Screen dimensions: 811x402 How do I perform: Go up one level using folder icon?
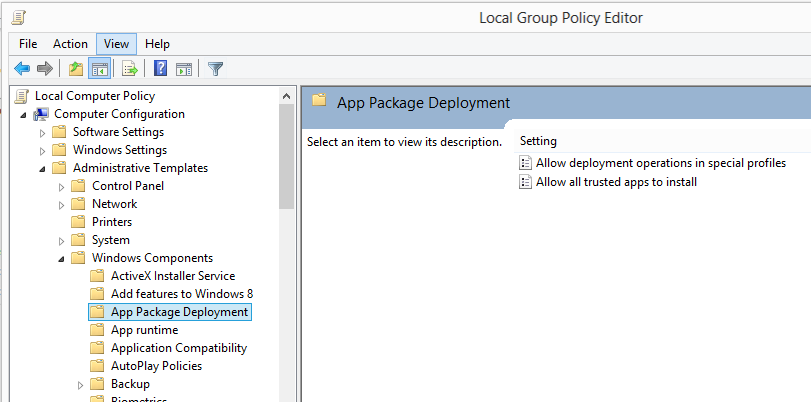click(x=76, y=68)
